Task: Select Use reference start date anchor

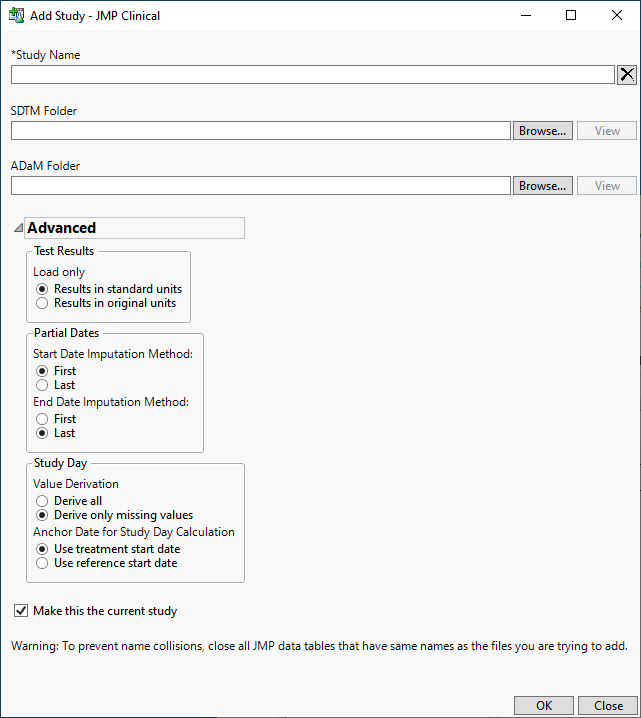Action: [x=42, y=563]
